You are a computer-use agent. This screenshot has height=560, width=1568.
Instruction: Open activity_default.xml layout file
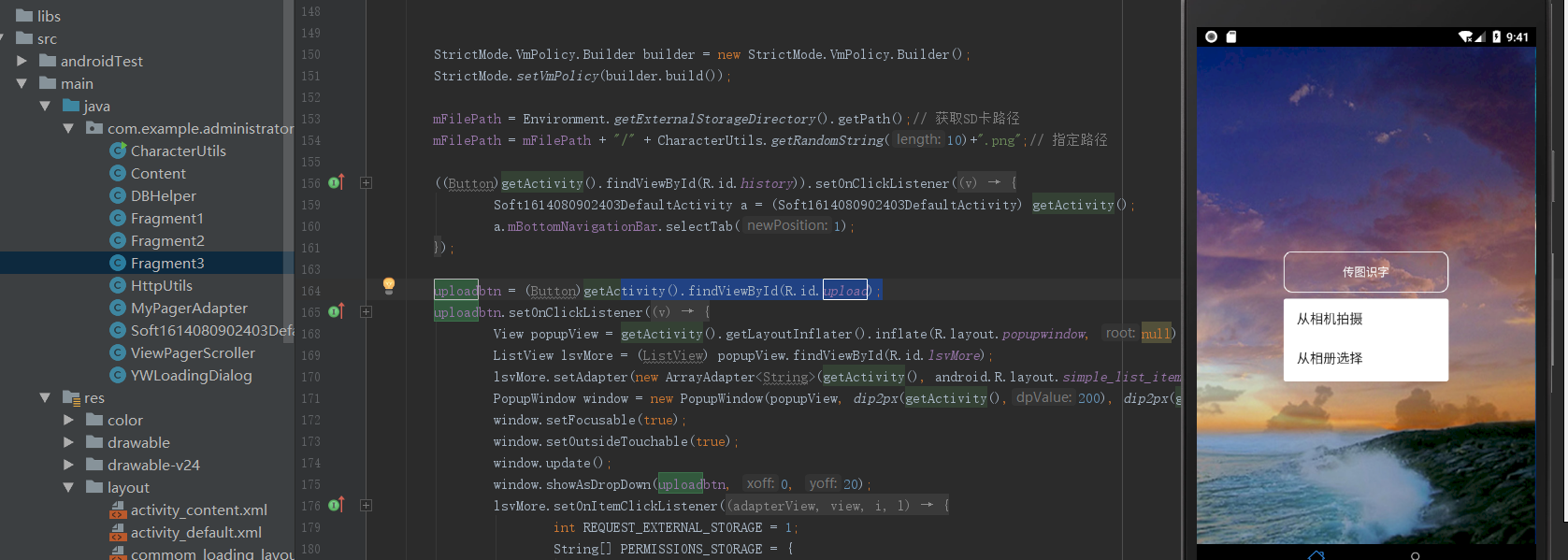[196, 532]
